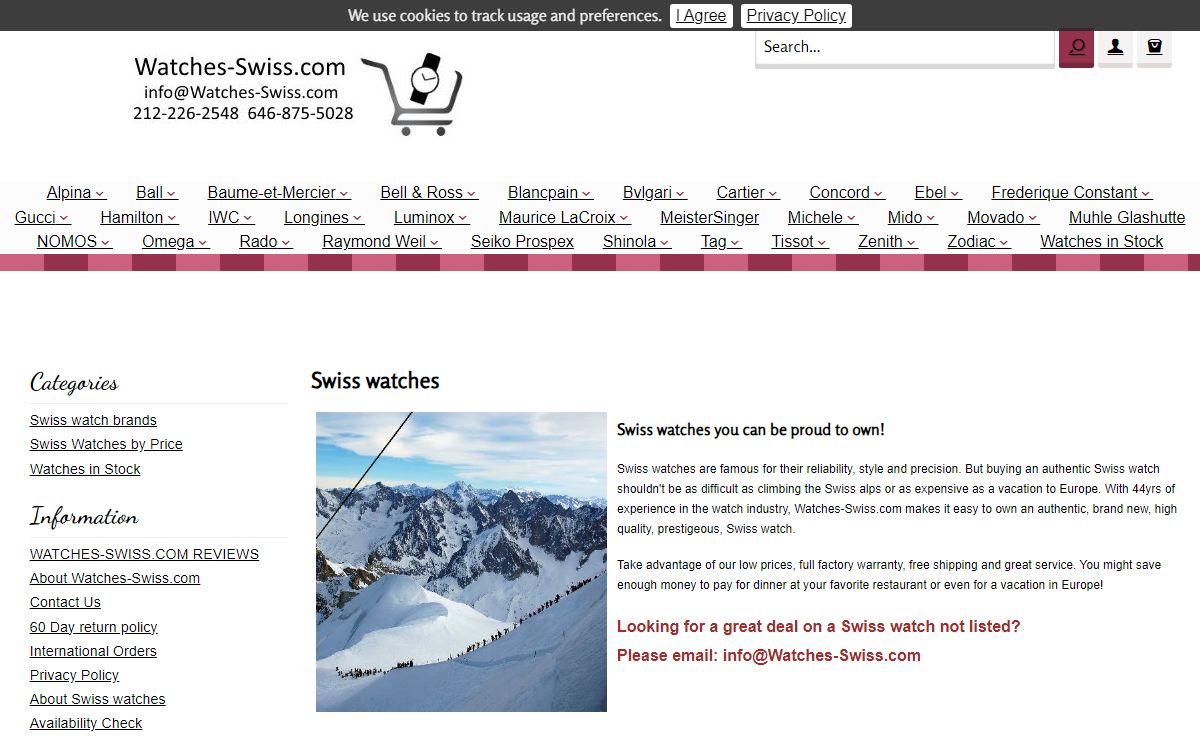Expand the Ebel brand menu
This screenshot has height=740, width=1200.
click(x=938, y=193)
